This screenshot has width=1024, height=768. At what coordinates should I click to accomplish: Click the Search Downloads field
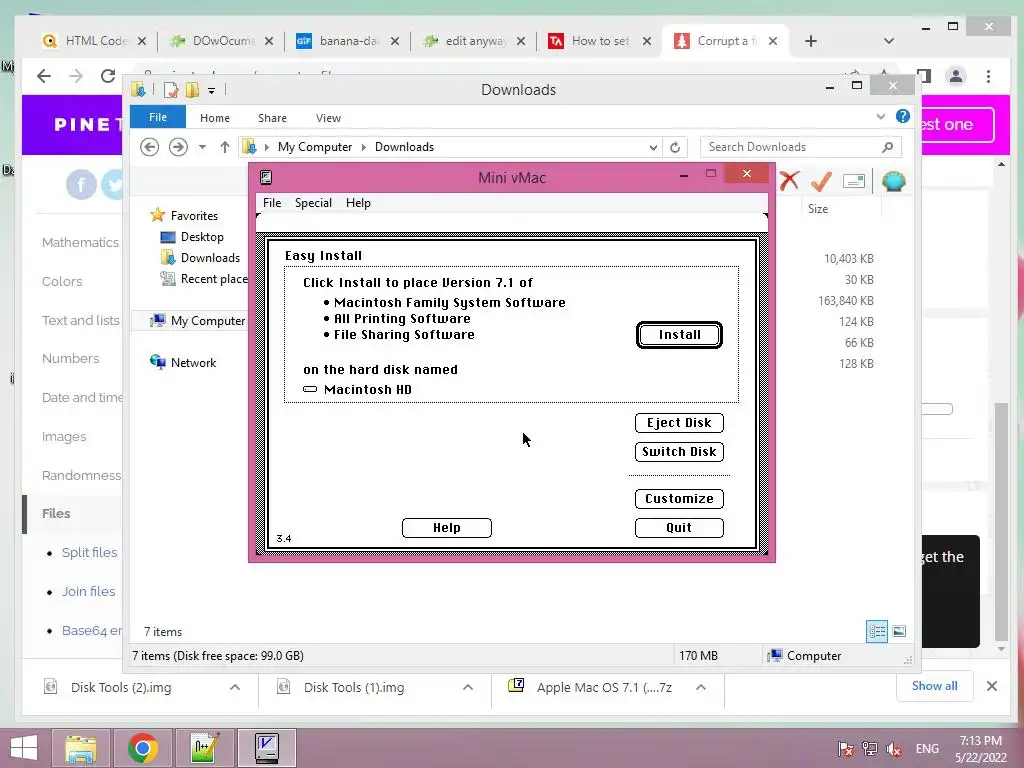(x=801, y=147)
